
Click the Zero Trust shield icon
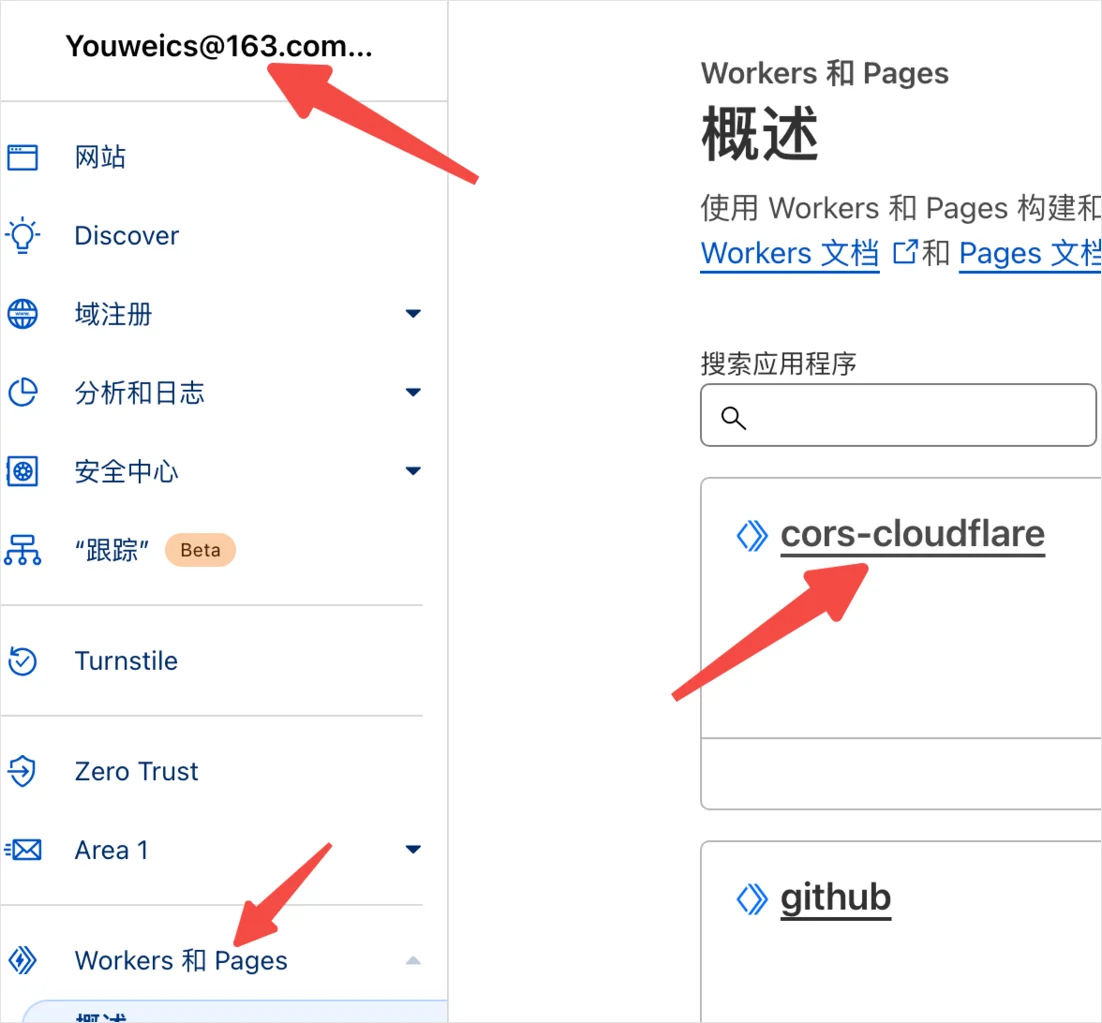(x=22, y=771)
